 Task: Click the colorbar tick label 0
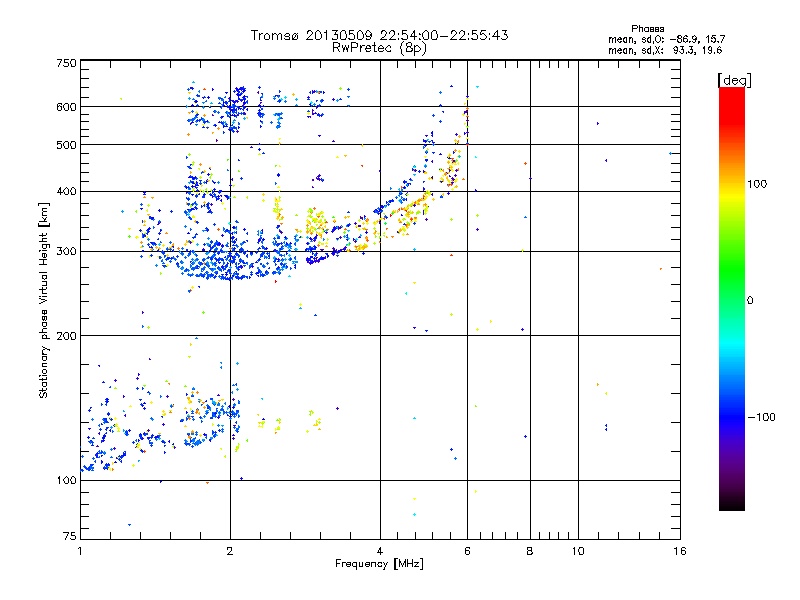coord(750,301)
